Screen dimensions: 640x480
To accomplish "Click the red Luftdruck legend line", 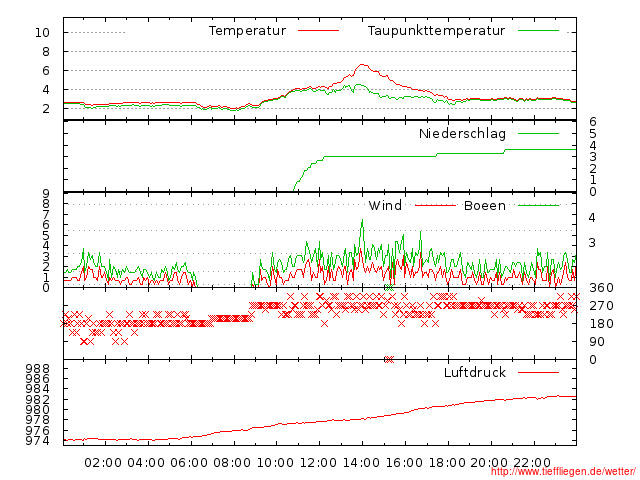I will point(538,372).
